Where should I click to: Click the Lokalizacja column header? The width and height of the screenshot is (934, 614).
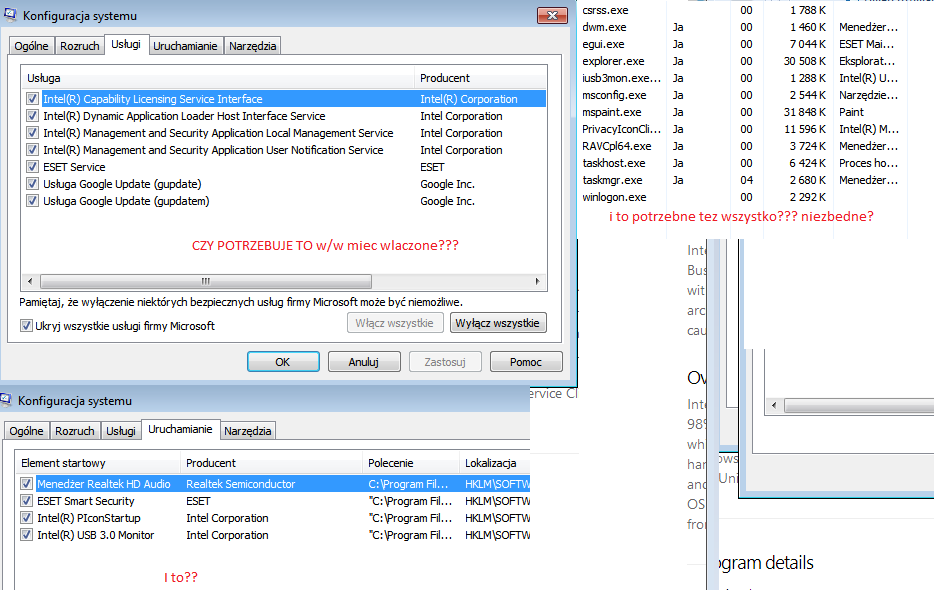click(x=494, y=463)
